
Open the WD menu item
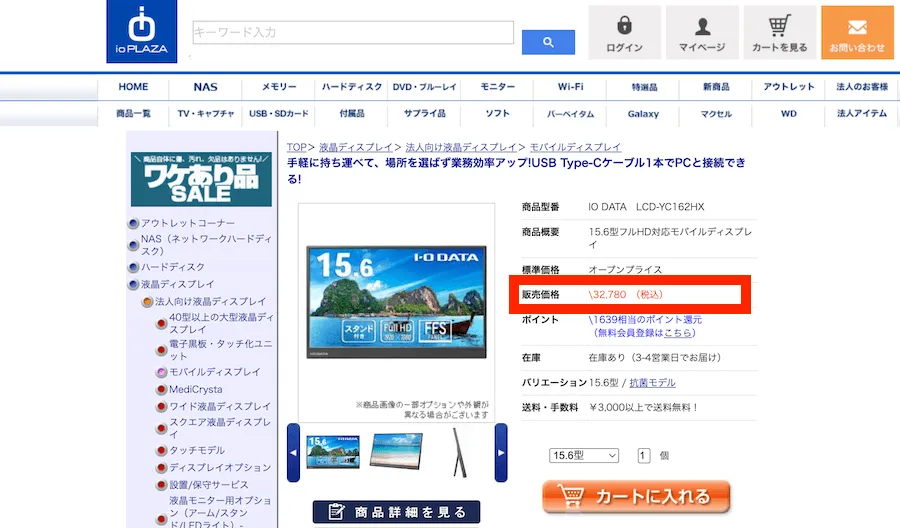pyautogui.click(x=789, y=114)
